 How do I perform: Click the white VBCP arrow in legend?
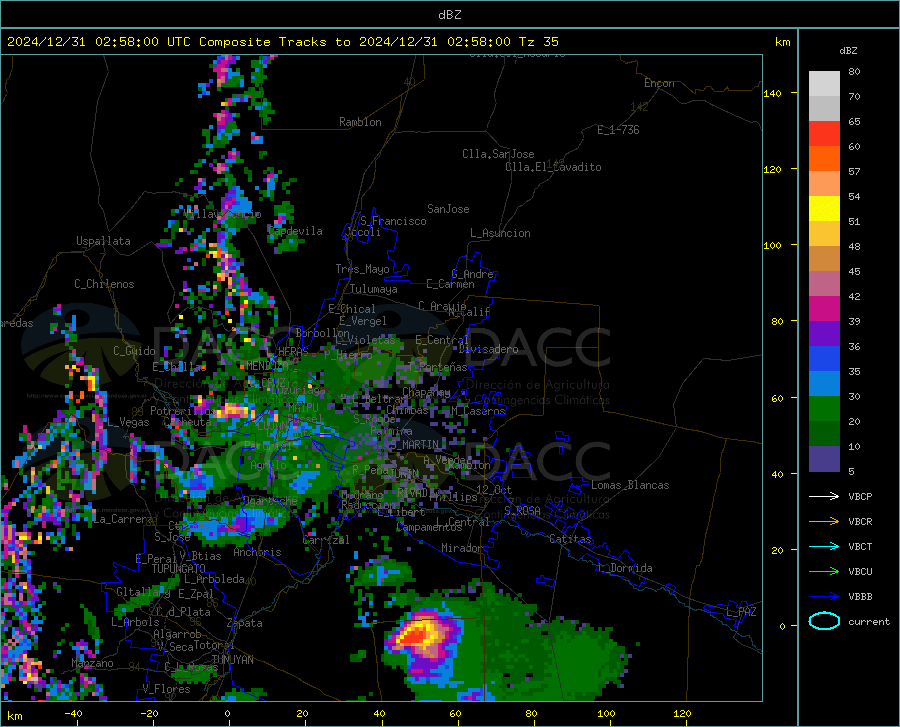tap(824, 496)
